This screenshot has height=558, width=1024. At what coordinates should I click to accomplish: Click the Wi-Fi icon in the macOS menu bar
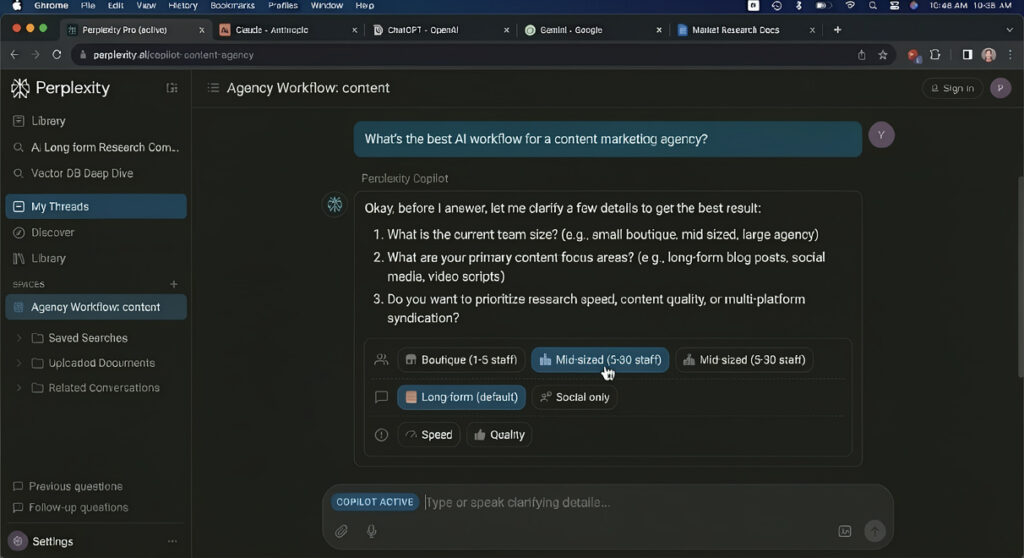(850, 5)
